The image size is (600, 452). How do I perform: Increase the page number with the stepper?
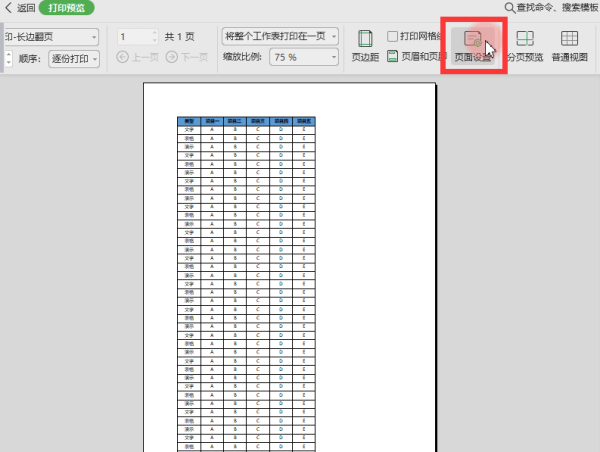pyautogui.click(x=155, y=33)
